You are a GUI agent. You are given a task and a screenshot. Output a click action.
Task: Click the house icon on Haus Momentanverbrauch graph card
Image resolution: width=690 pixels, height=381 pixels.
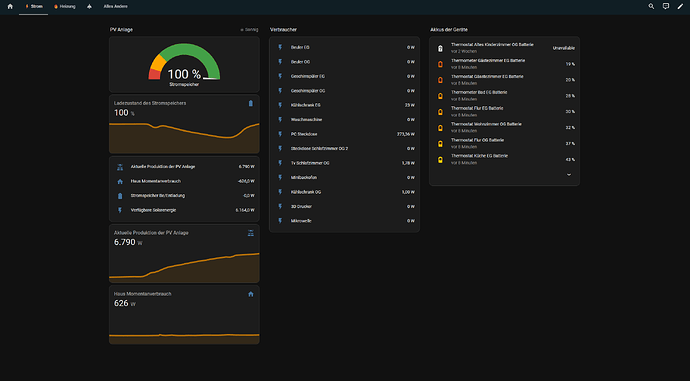[x=250, y=294]
